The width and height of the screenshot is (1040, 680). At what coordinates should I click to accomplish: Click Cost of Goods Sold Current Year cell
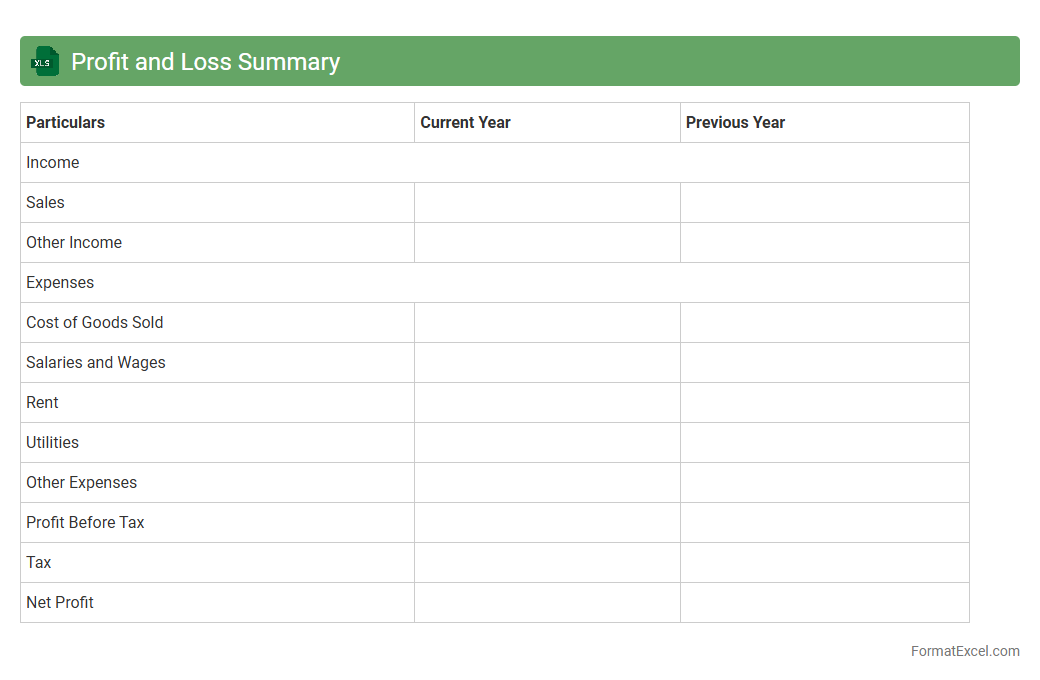click(x=547, y=322)
